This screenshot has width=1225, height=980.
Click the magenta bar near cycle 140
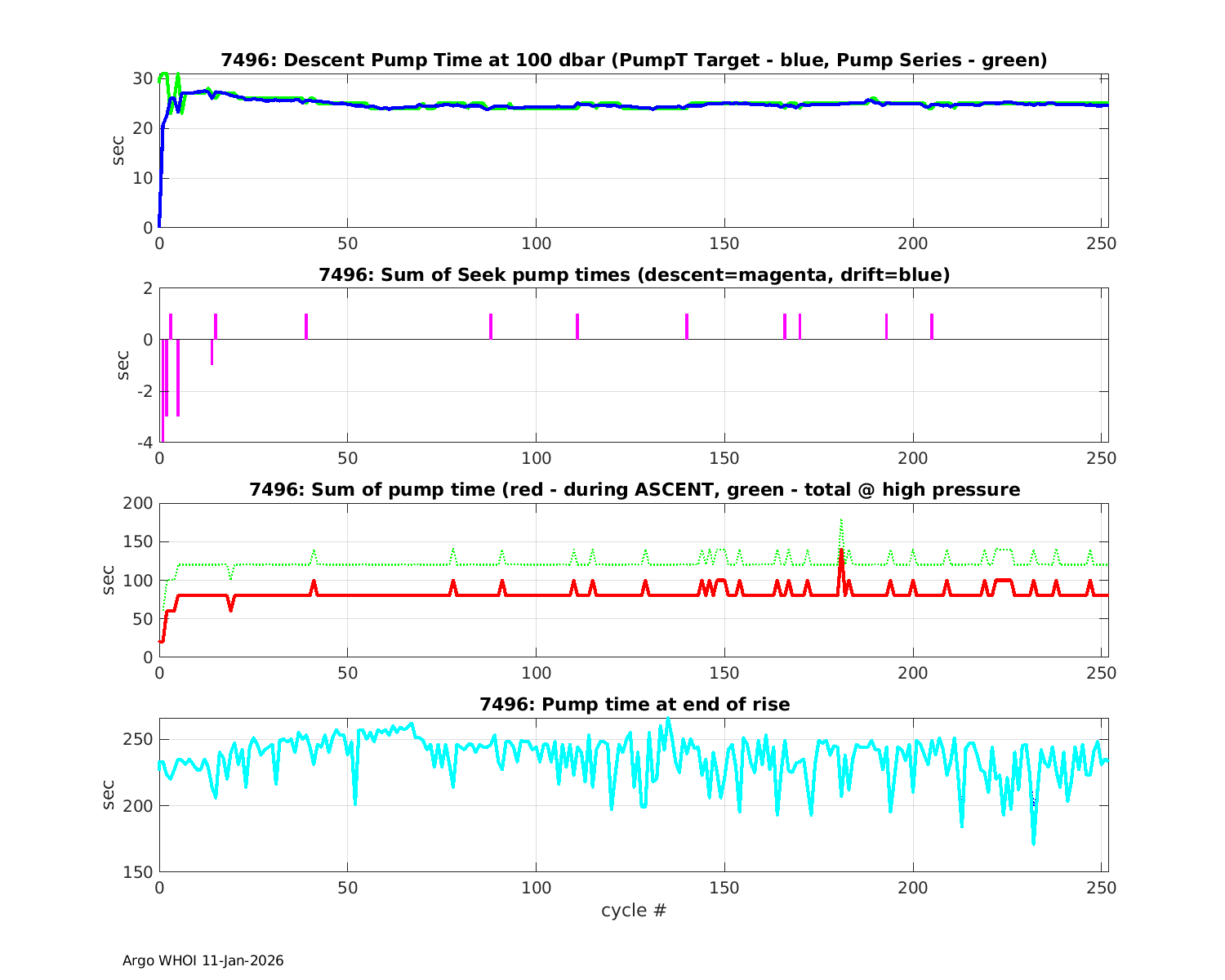click(x=687, y=326)
